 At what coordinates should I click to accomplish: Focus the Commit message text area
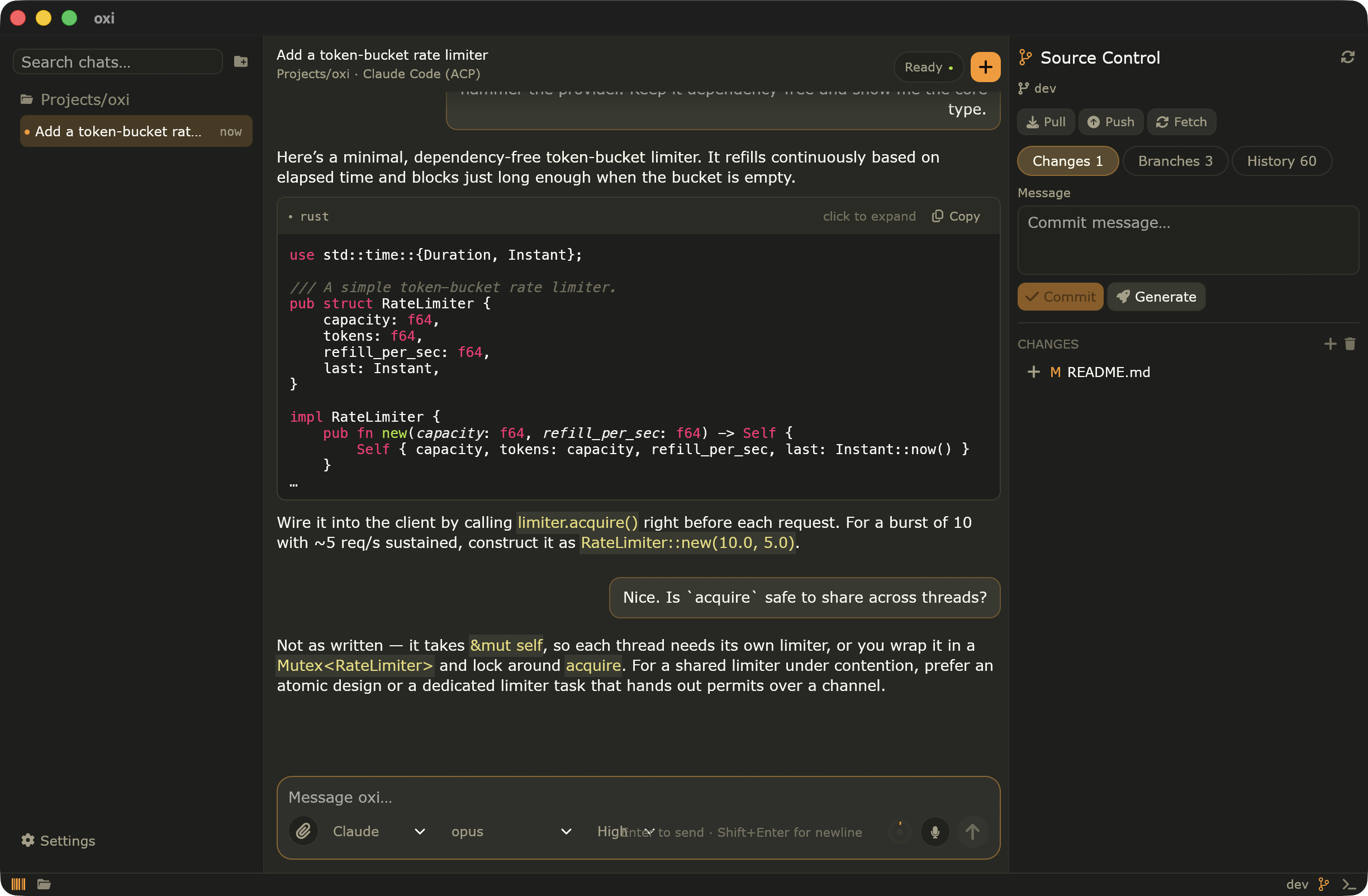coord(1187,240)
